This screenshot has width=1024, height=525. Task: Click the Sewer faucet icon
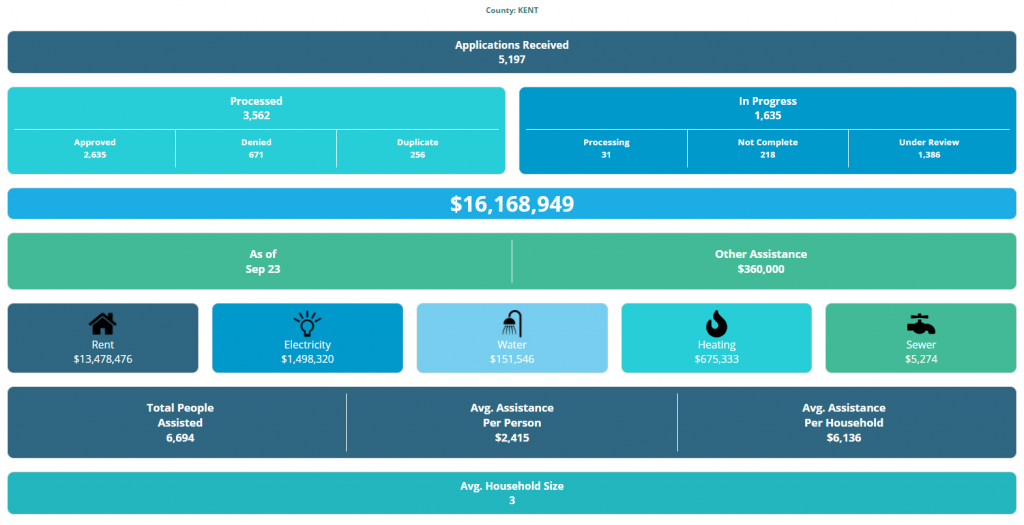(920, 324)
